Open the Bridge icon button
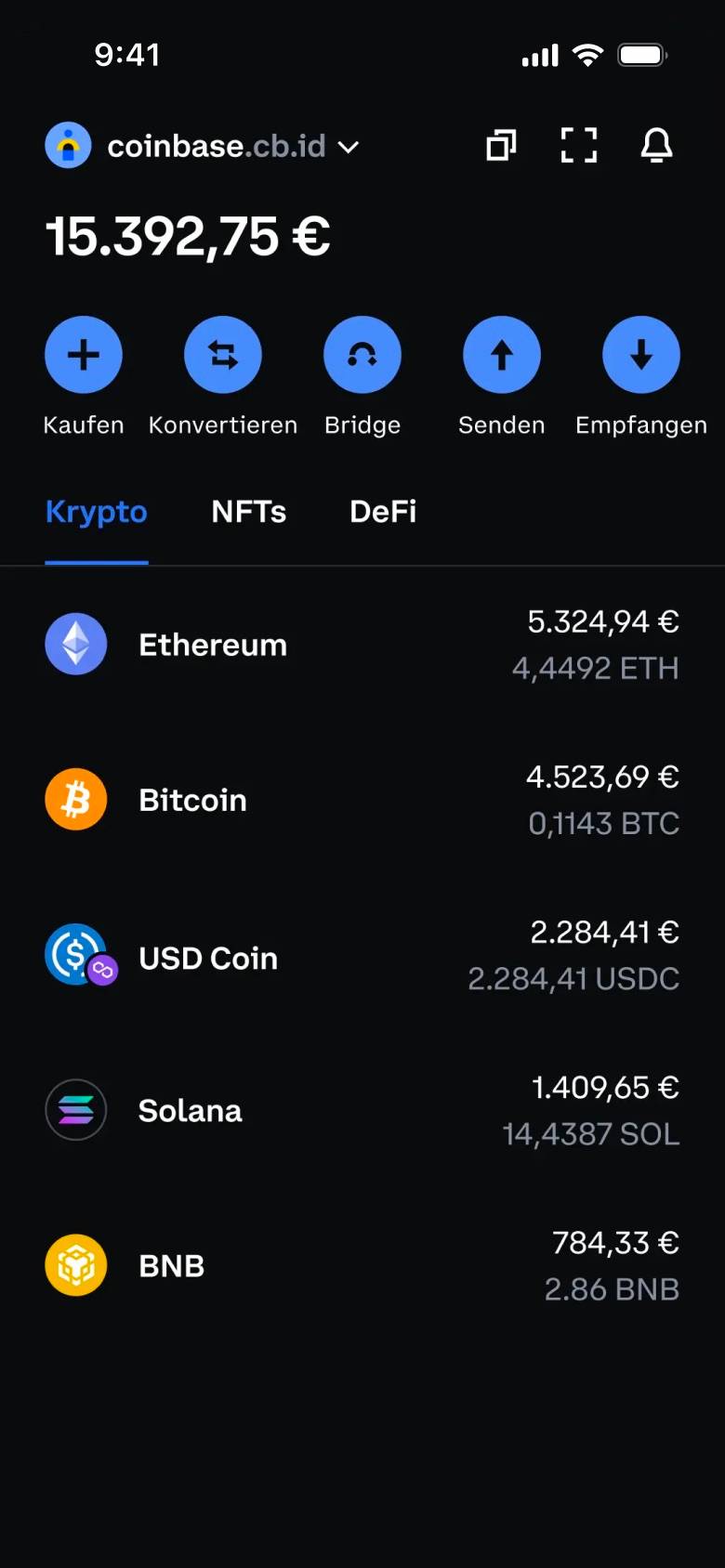 [x=362, y=355]
